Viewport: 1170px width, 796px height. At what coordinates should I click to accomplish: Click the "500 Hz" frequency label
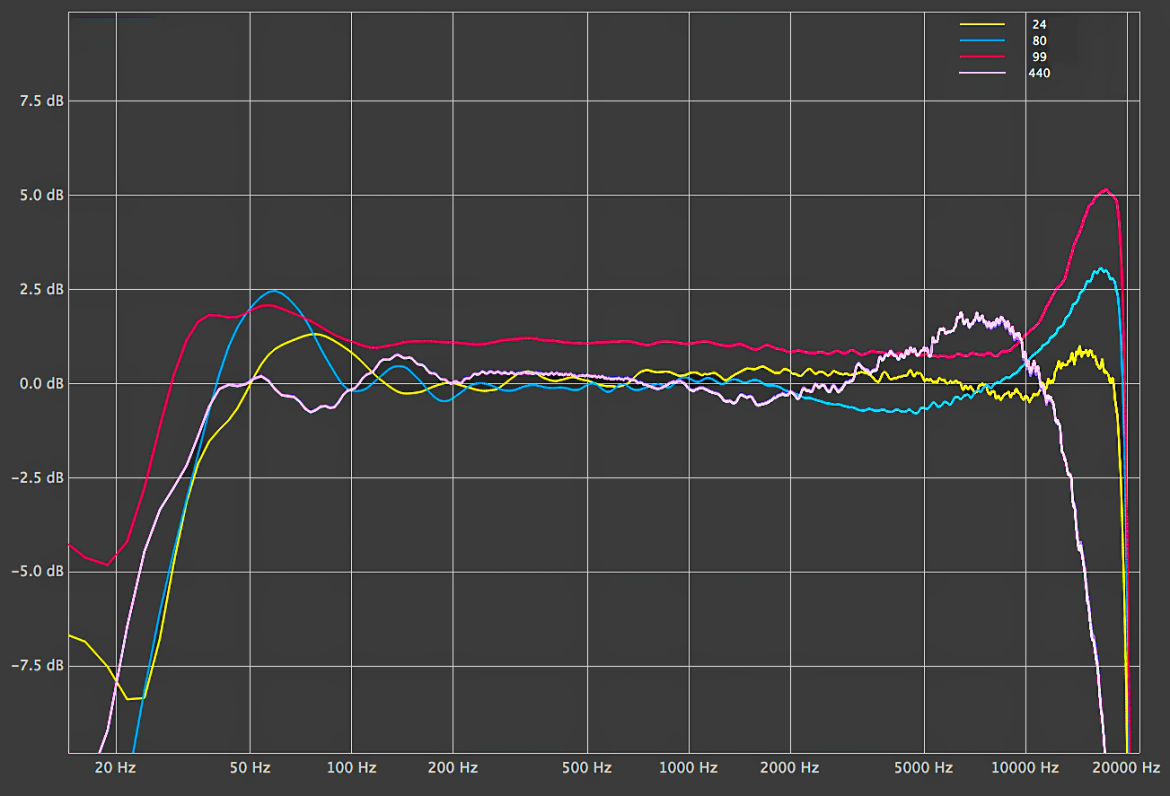(587, 768)
